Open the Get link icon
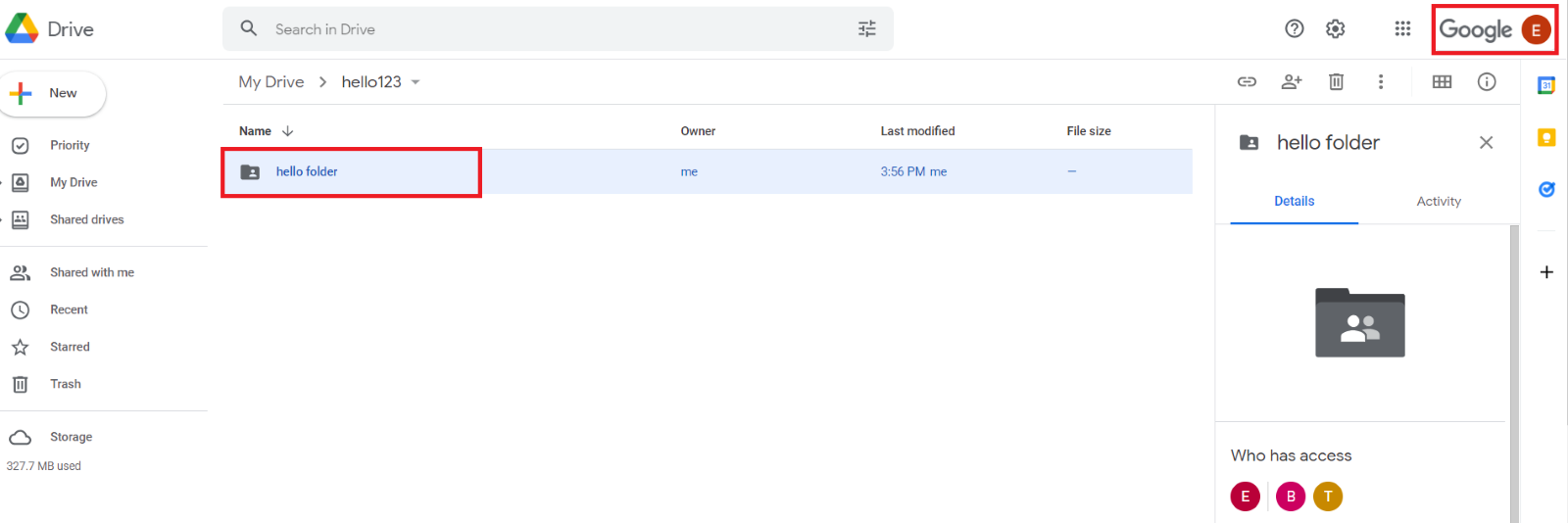This screenshot has height=523, width=1568. [1247, 82]
